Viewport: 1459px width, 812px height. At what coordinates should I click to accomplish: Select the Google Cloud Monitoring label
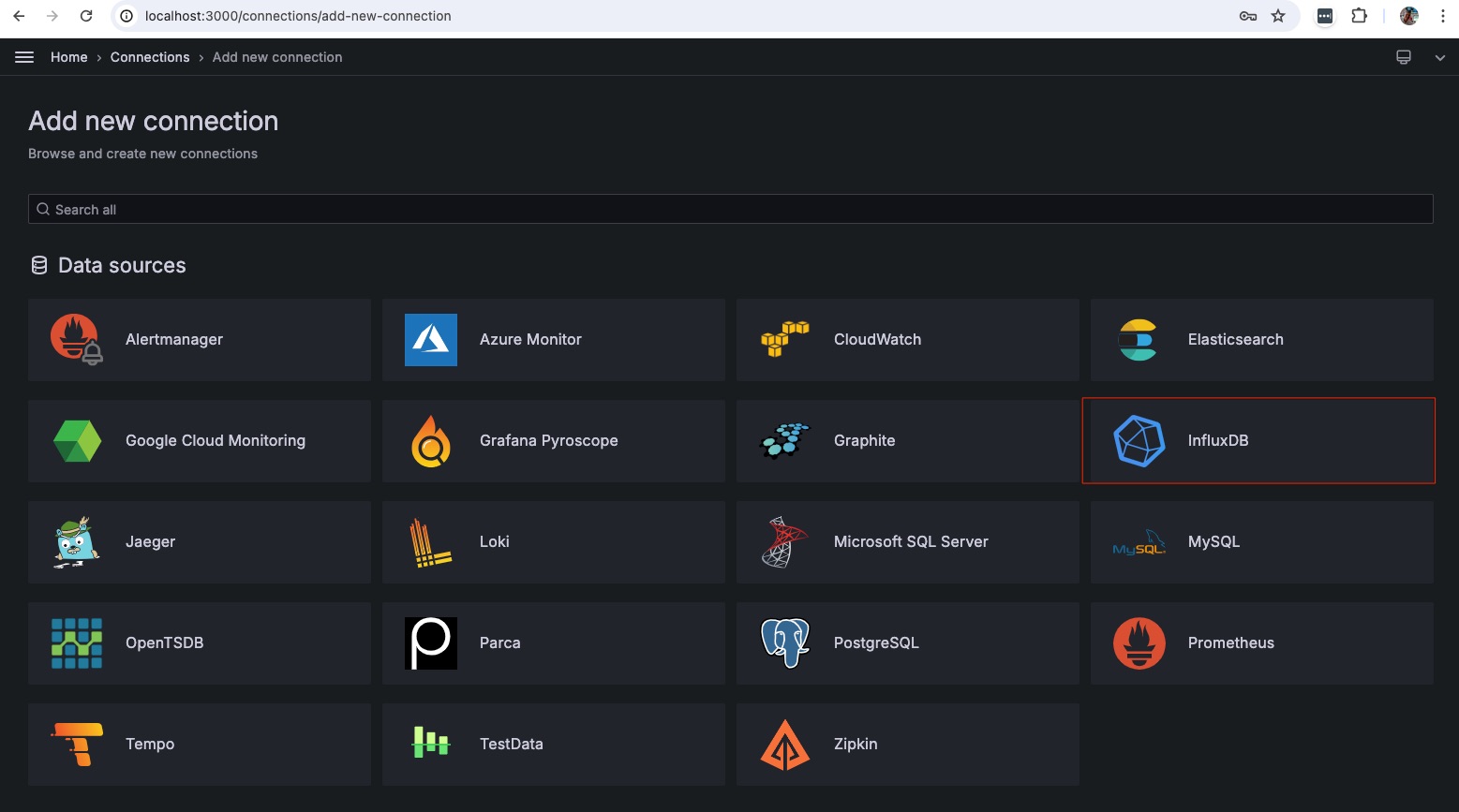point(216,441)
